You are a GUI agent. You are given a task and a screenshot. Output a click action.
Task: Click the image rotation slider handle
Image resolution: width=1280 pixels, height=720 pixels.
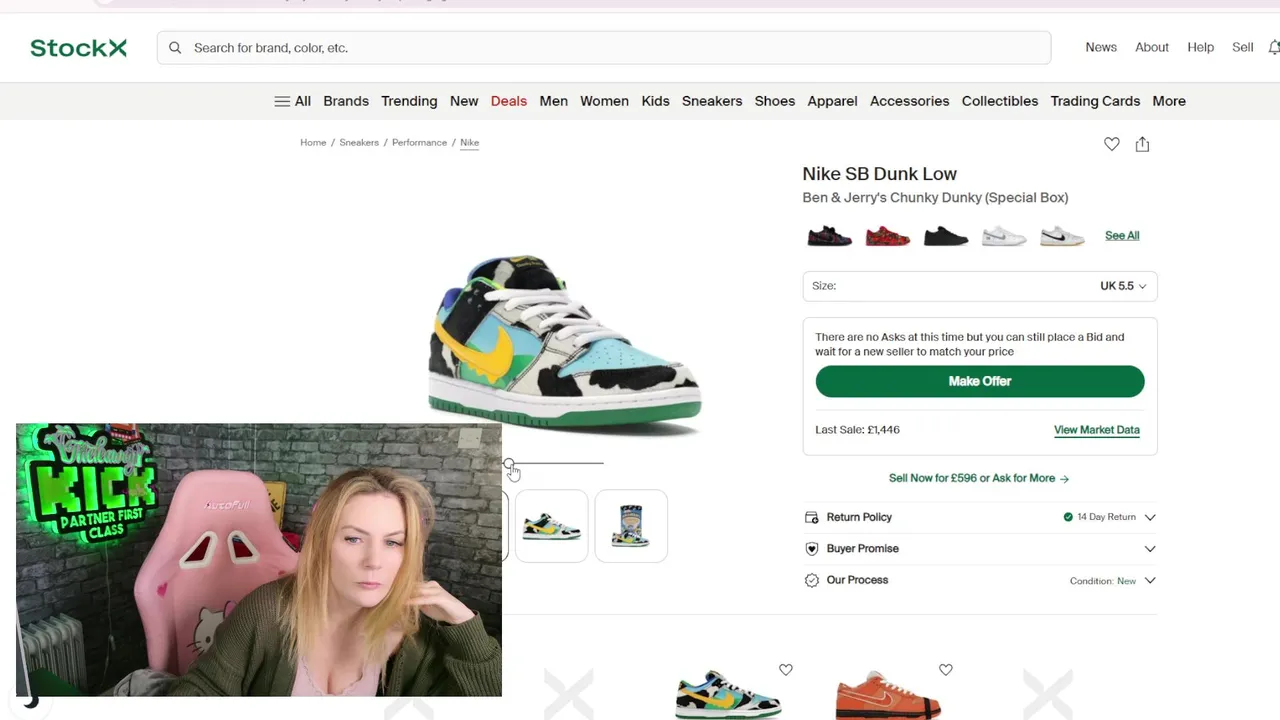(x=509, y=463)
